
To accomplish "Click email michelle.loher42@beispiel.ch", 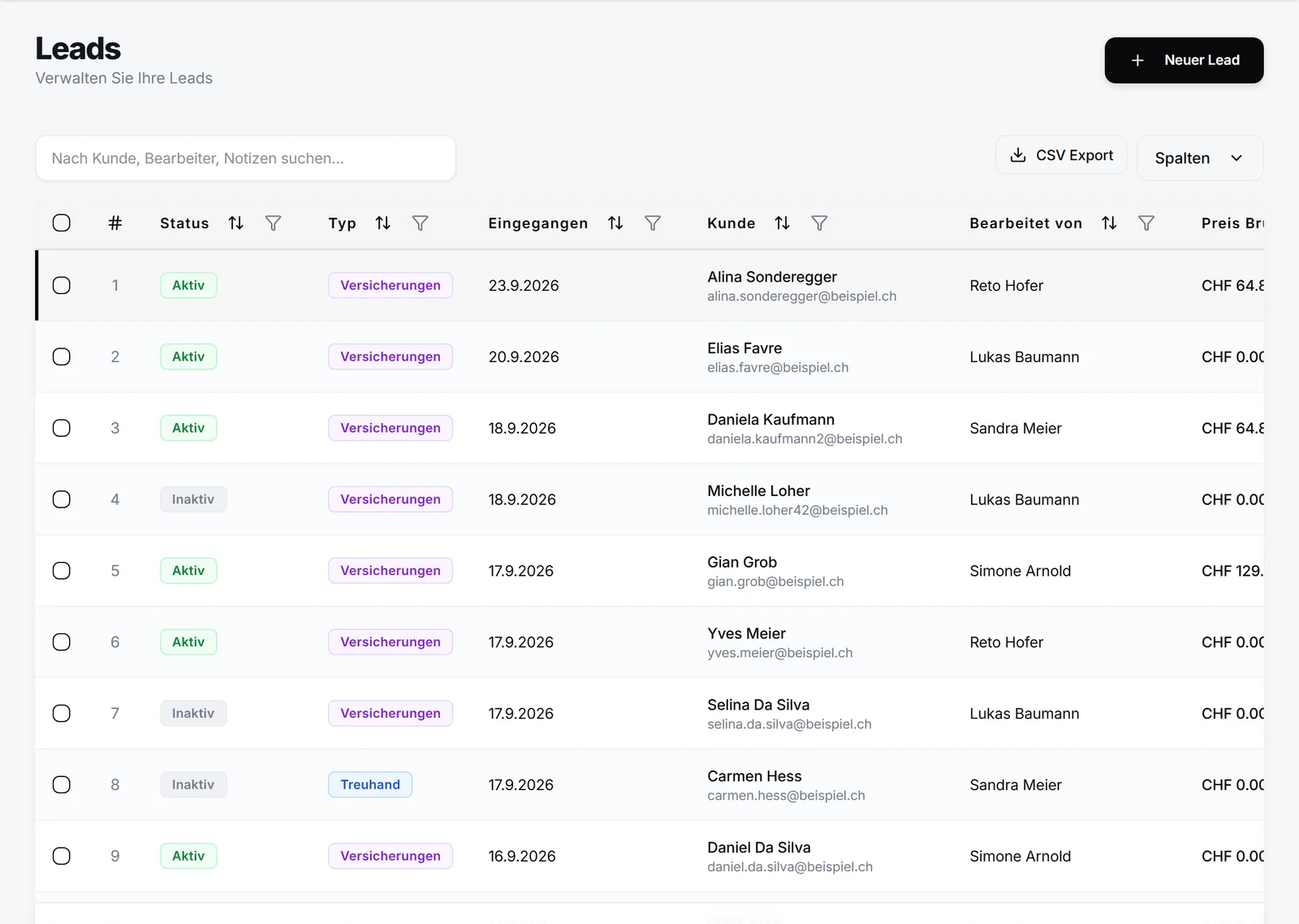I will [x=797, y=511].
